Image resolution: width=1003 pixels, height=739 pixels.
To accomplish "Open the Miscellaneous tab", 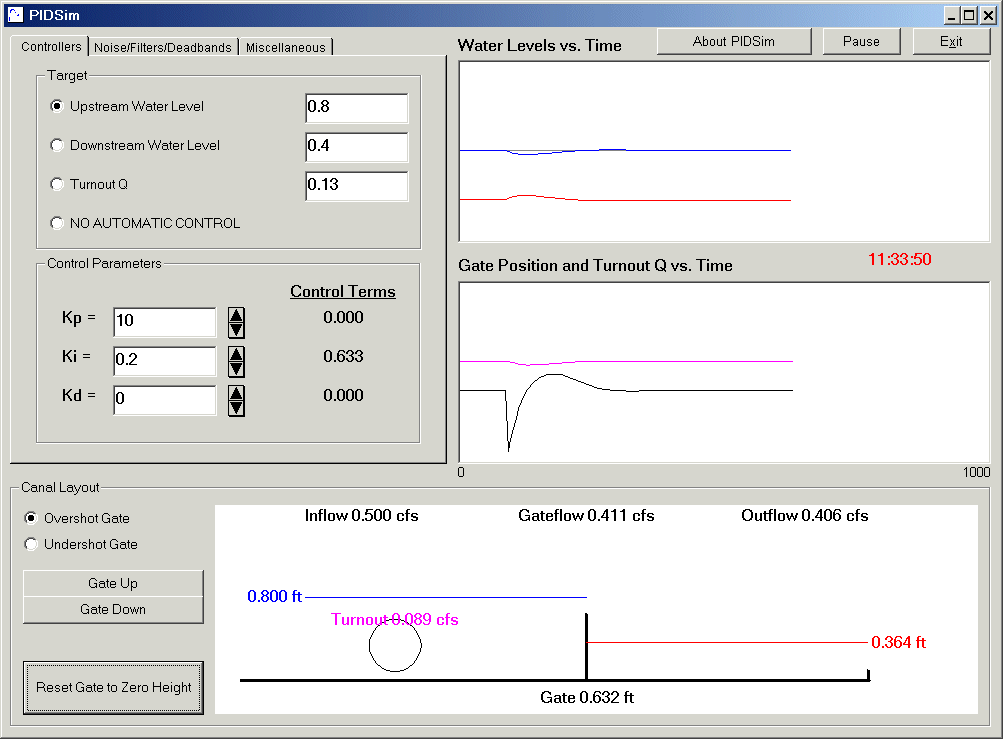I will coord(285,47).
